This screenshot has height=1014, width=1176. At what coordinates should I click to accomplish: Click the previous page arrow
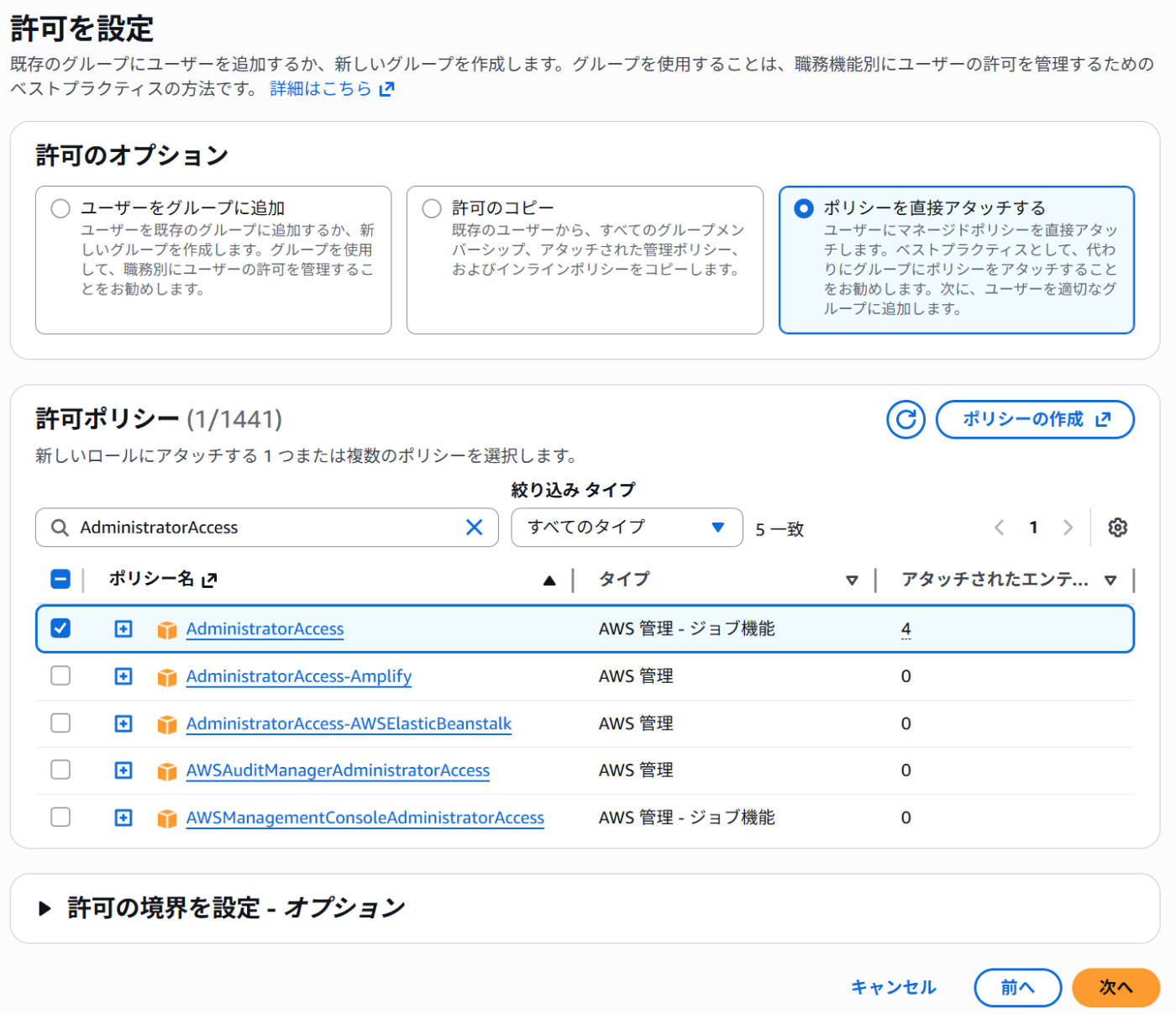pyautogui.click(x=999, y=527)
